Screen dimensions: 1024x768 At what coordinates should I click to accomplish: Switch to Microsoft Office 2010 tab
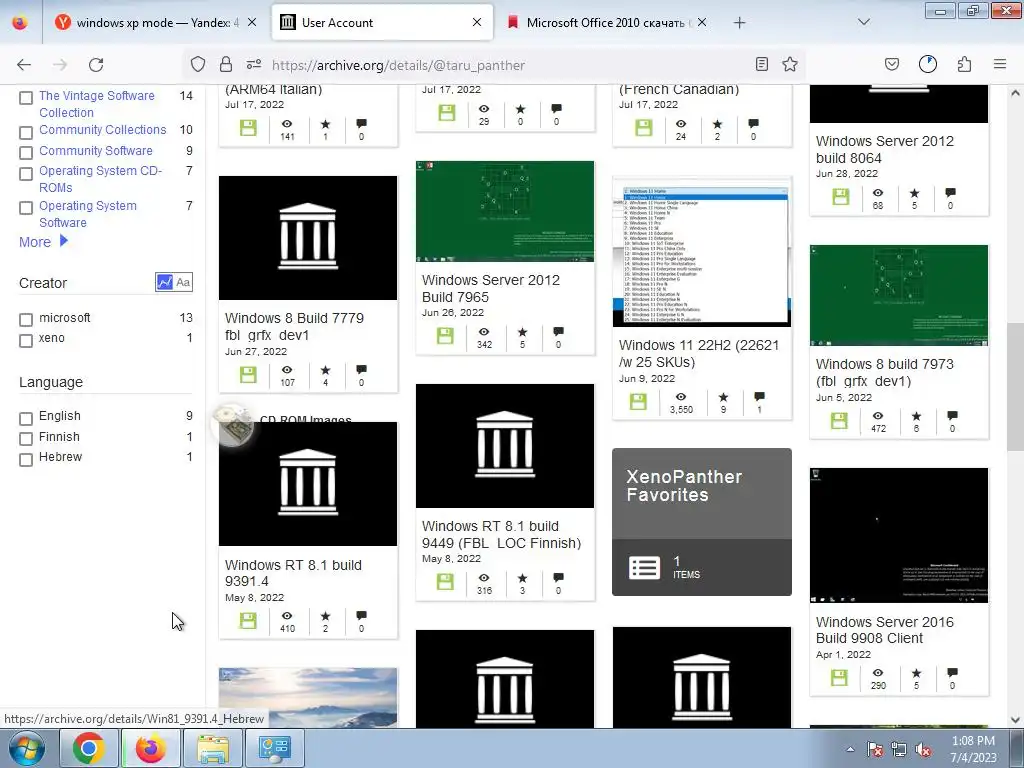(x=605, y=23)
